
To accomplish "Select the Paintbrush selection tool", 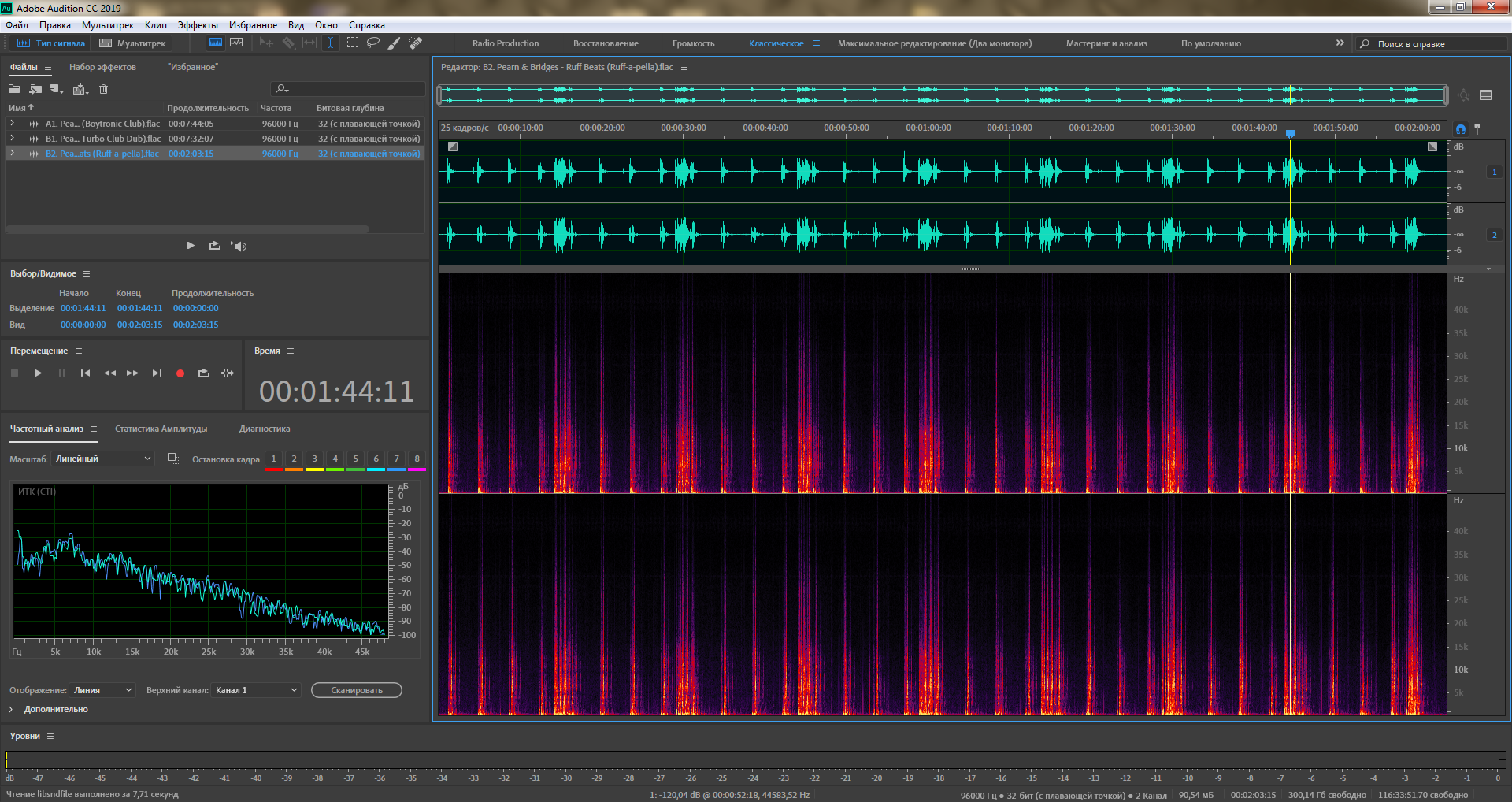I will point(394,43).
